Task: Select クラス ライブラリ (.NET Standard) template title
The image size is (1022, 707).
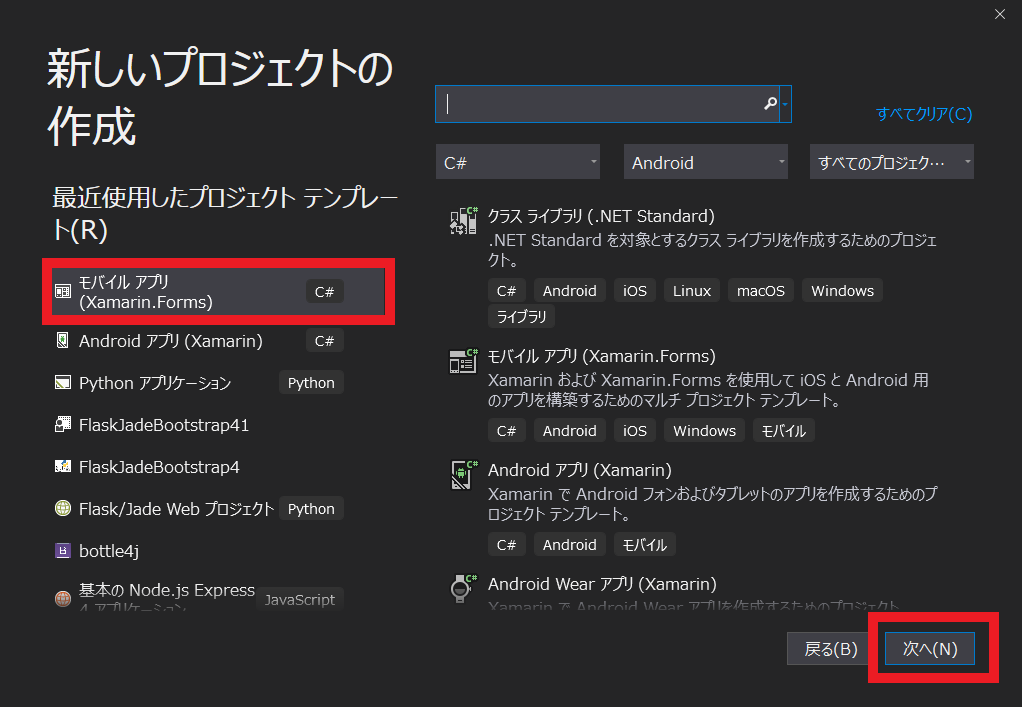Action: pos(601,216)
